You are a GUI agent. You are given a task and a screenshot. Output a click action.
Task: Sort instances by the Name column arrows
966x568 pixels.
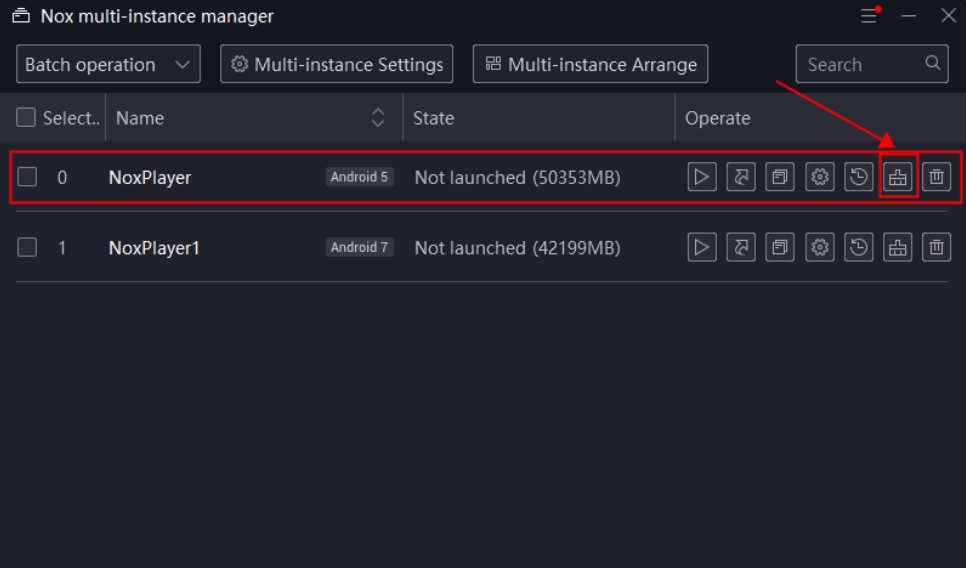[x=378, y=117]
